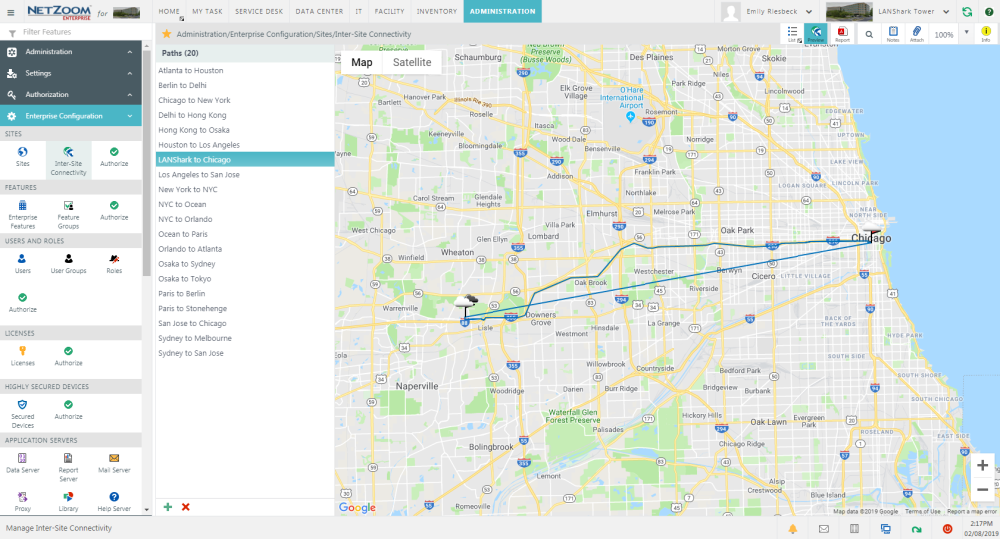Click the search magnifier icon
This screenshot has width=1000, height=539.
tap(869, 34)
